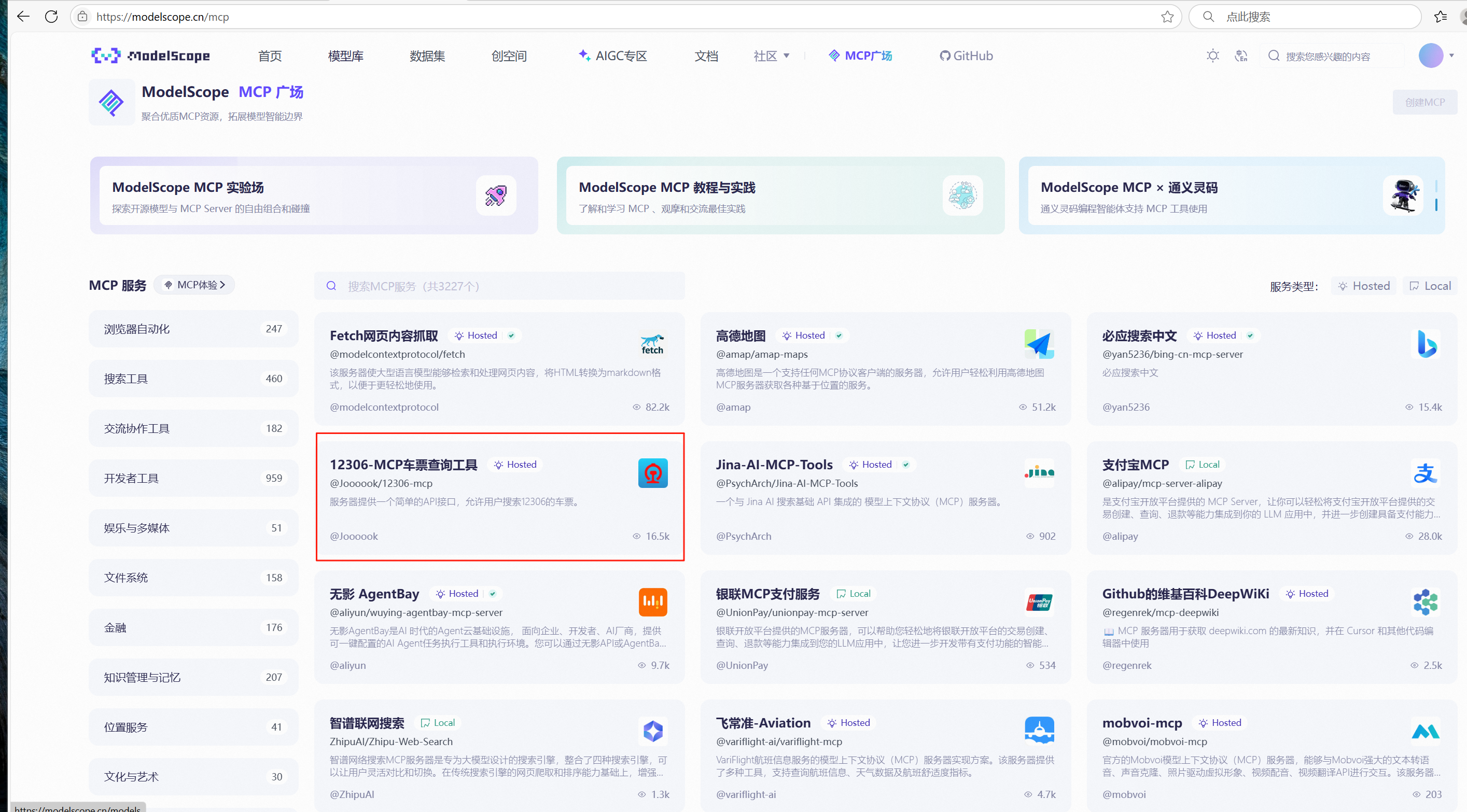Open the user avatar menu
Image resolution: width=1467 pixels, height=812 pixels.
point(1431,56)
